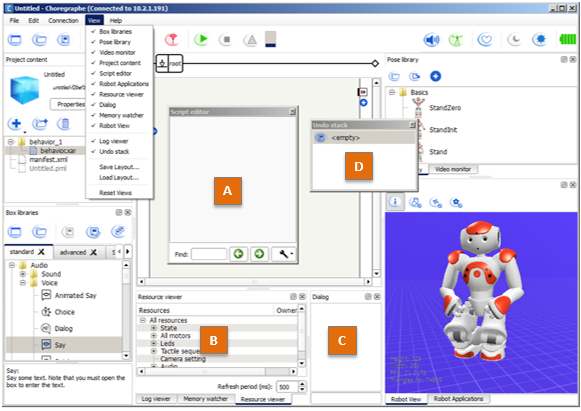Click Reset Views in View menu
Viewport: 581px width, 411px height.
click(x=119, y=193)
